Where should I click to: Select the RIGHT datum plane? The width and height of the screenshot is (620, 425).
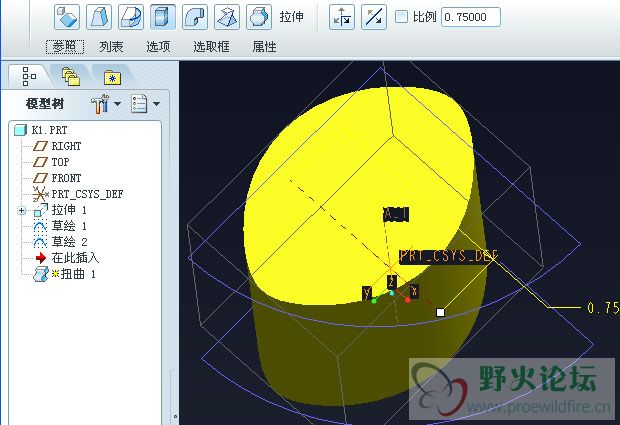point(57,146)
